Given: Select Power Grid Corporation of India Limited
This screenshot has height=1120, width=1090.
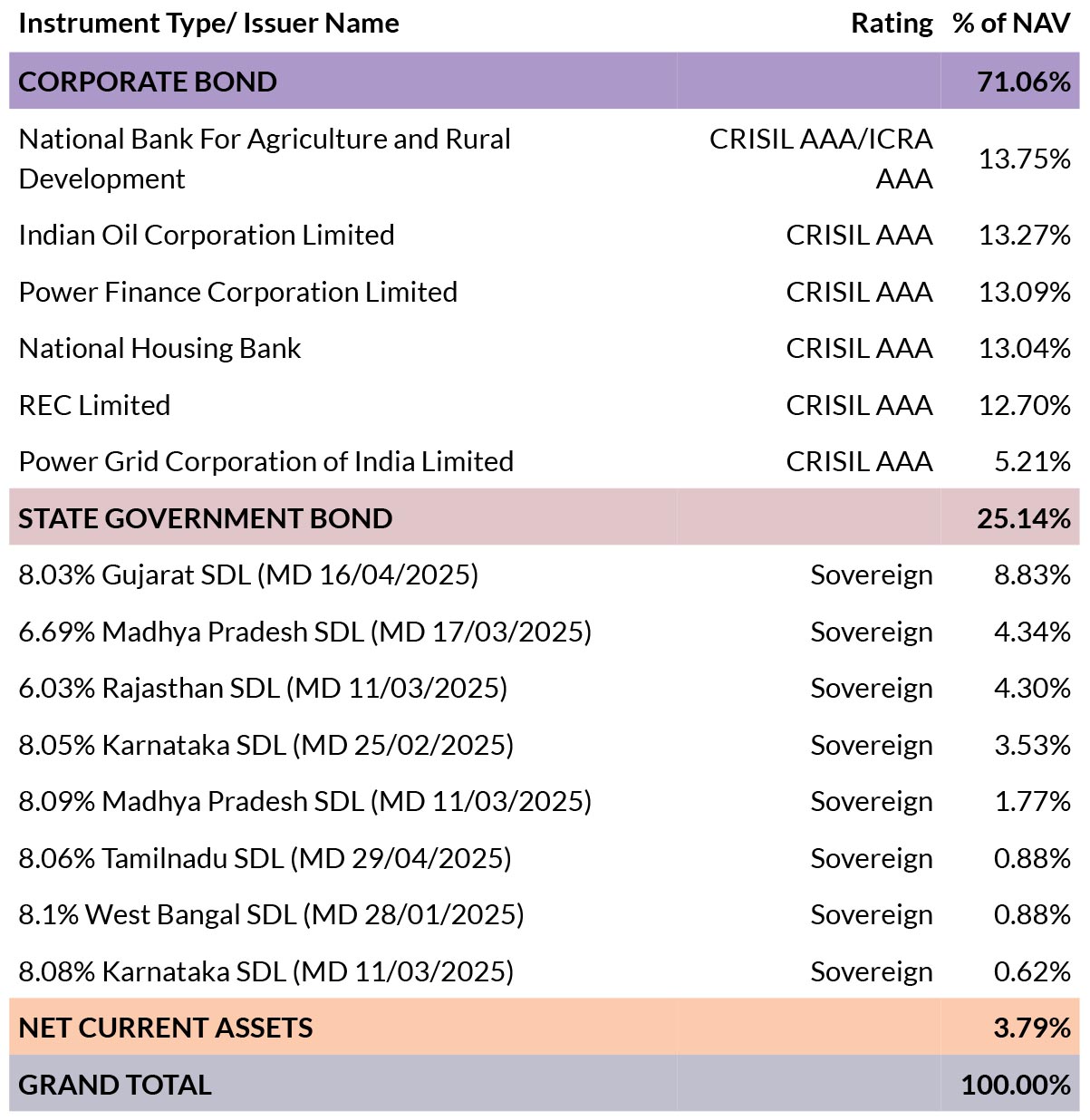Looking at the screenshot, I should click(x=266, y=462).
